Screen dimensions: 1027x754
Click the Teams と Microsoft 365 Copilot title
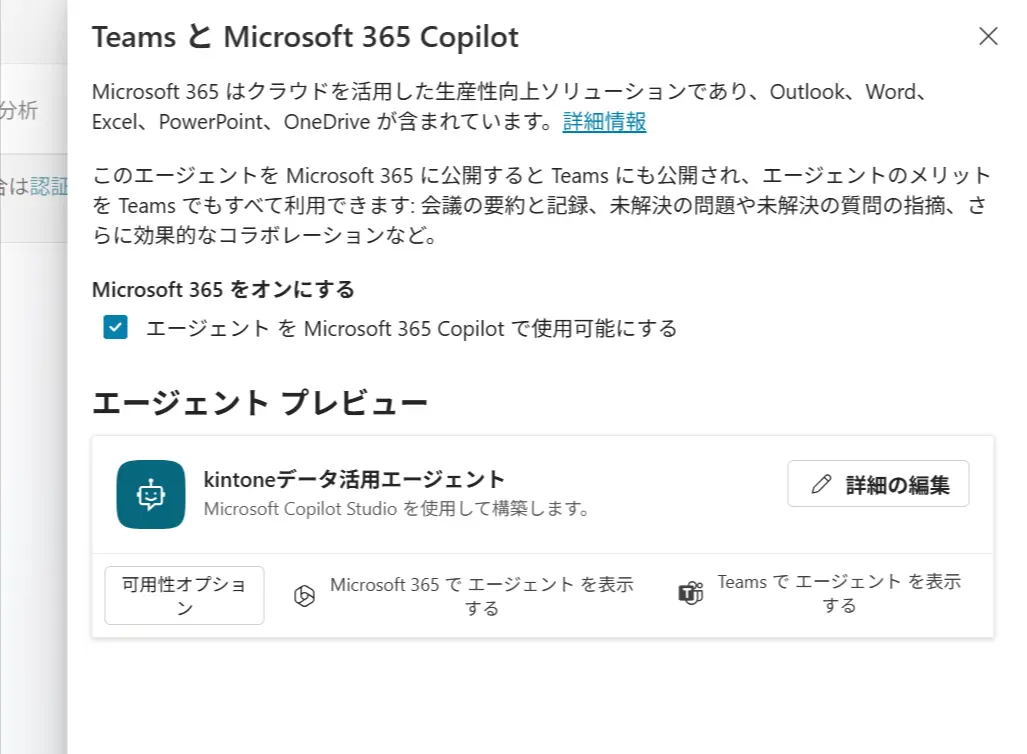pyautogui.click(x=305, y=38)
